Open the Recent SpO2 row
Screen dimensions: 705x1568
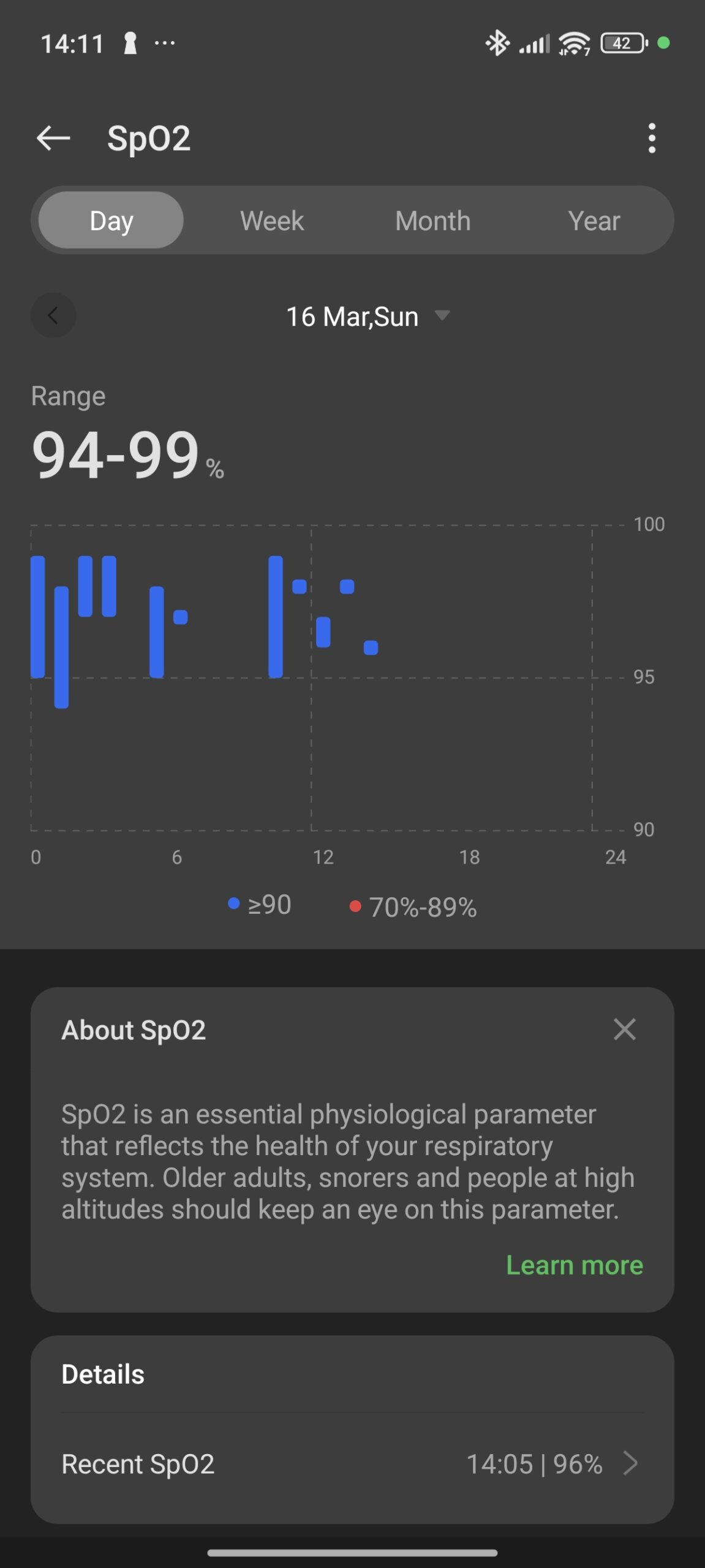[x=352, y=1463]
